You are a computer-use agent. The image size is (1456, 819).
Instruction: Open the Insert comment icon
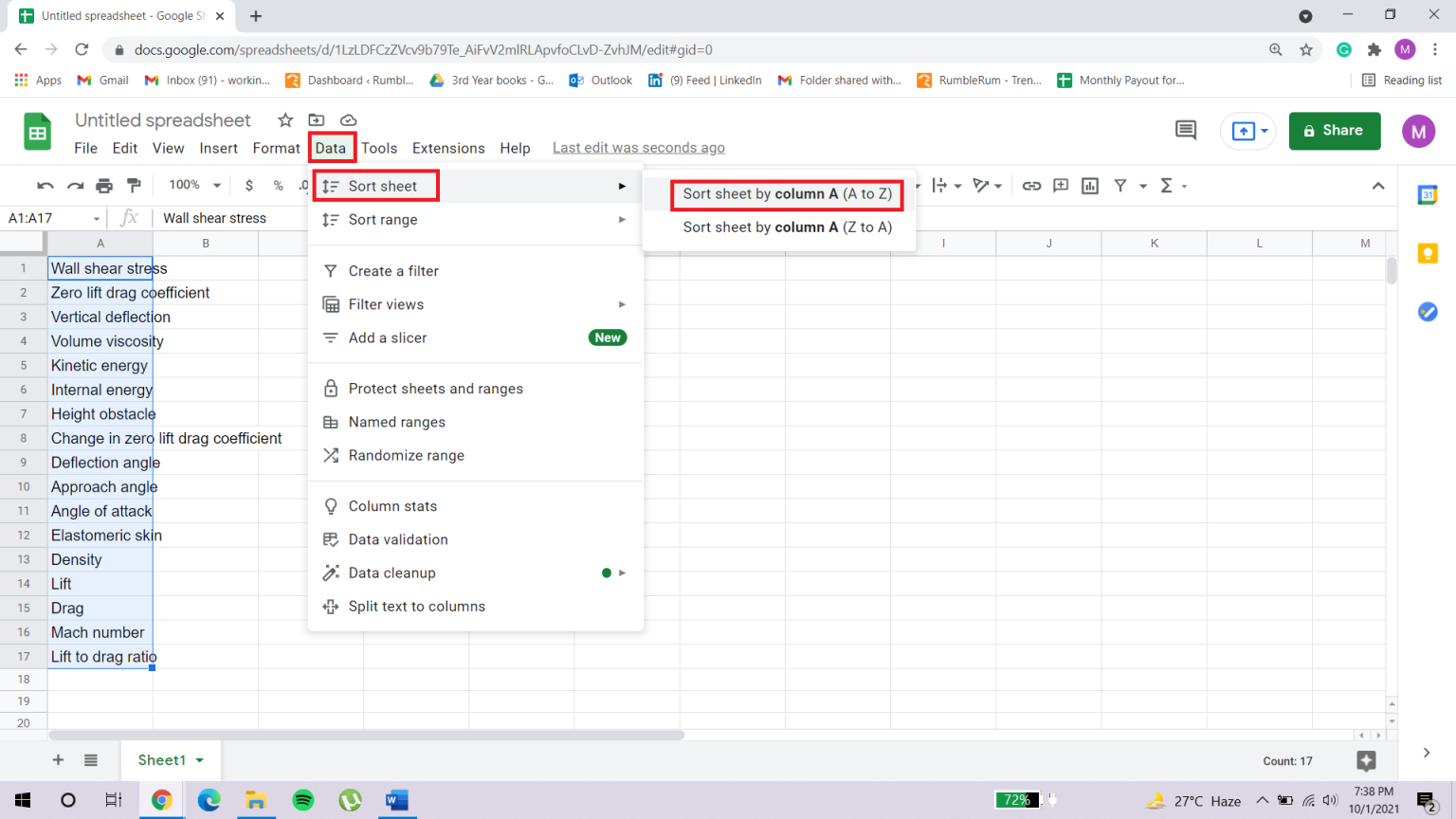pos(1060,185)
